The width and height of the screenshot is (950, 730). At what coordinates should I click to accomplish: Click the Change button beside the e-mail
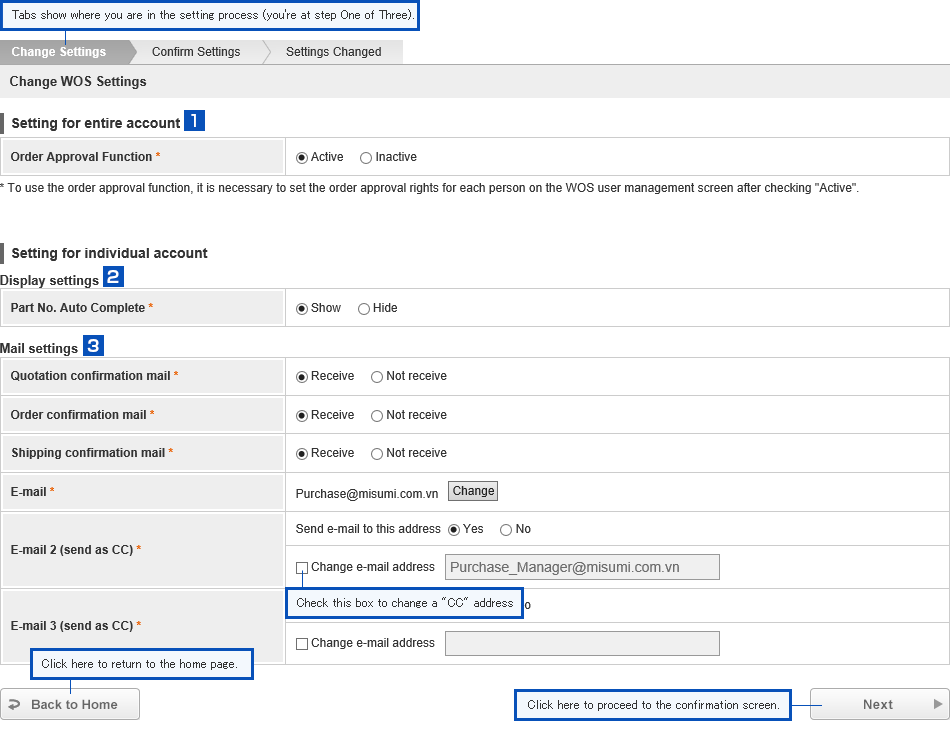473,491
